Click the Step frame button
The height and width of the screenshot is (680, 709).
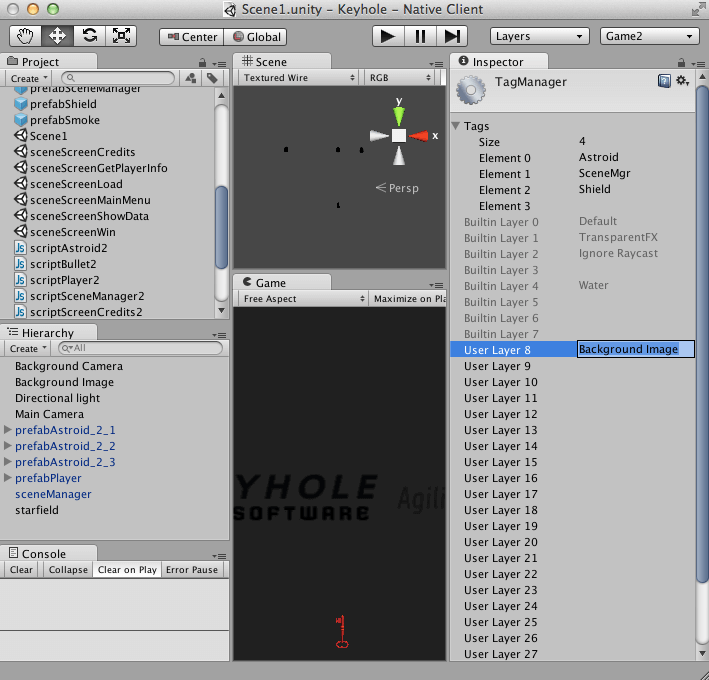[451, 36]
